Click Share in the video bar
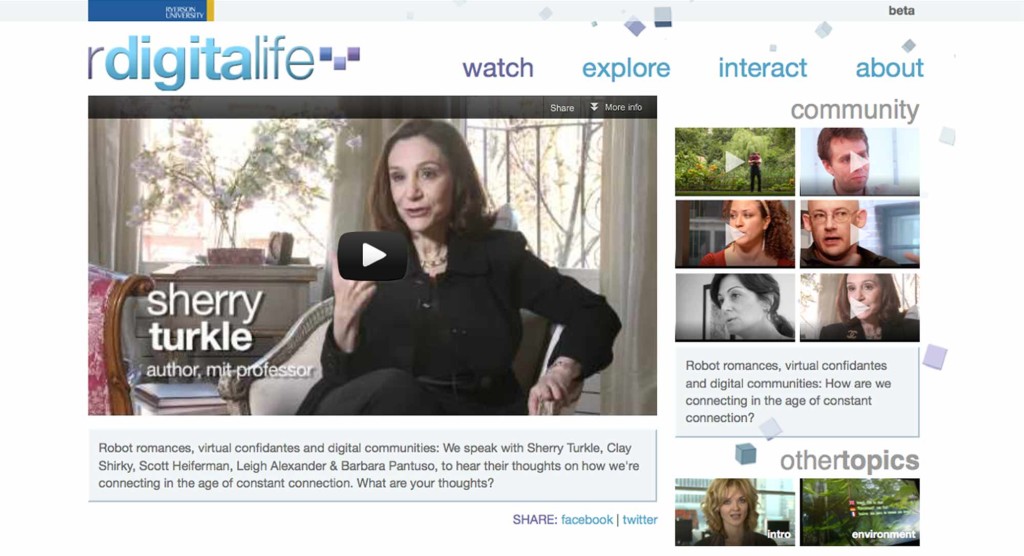Viewport: 1024px width, 556px height. point(562,108)
